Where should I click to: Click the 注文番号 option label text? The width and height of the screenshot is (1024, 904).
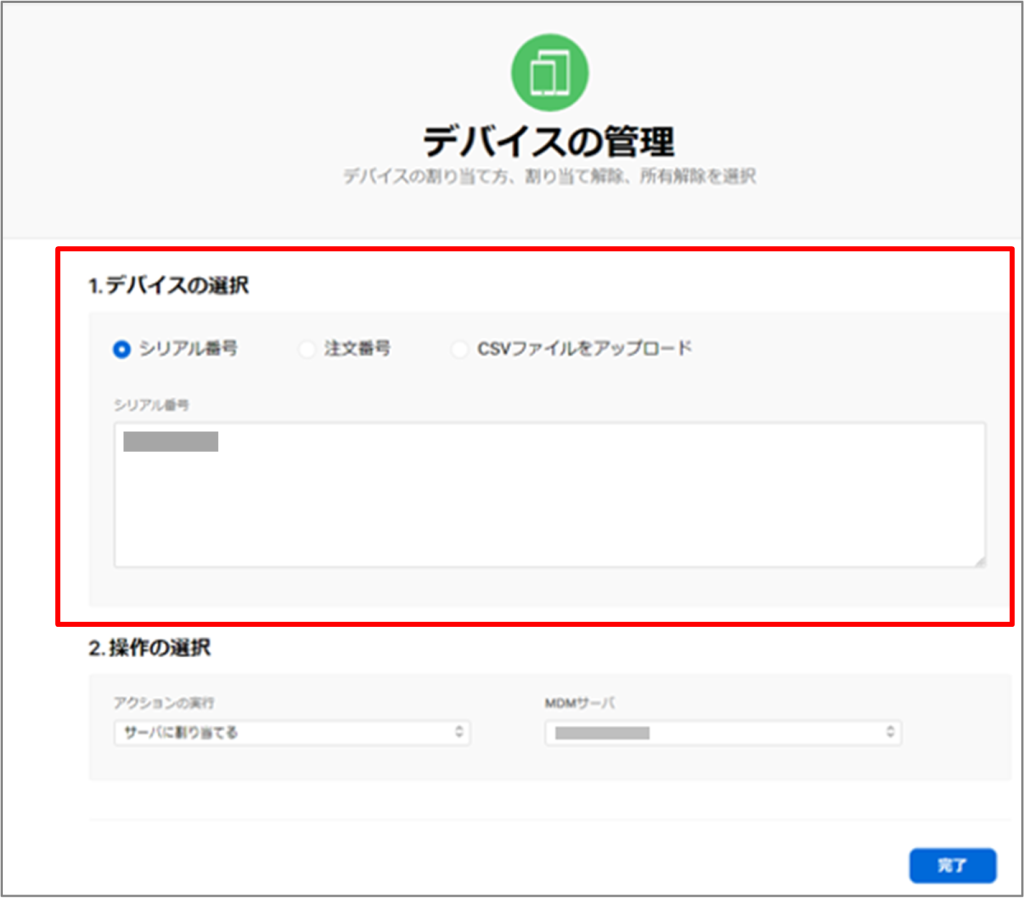tap(357, 349)
